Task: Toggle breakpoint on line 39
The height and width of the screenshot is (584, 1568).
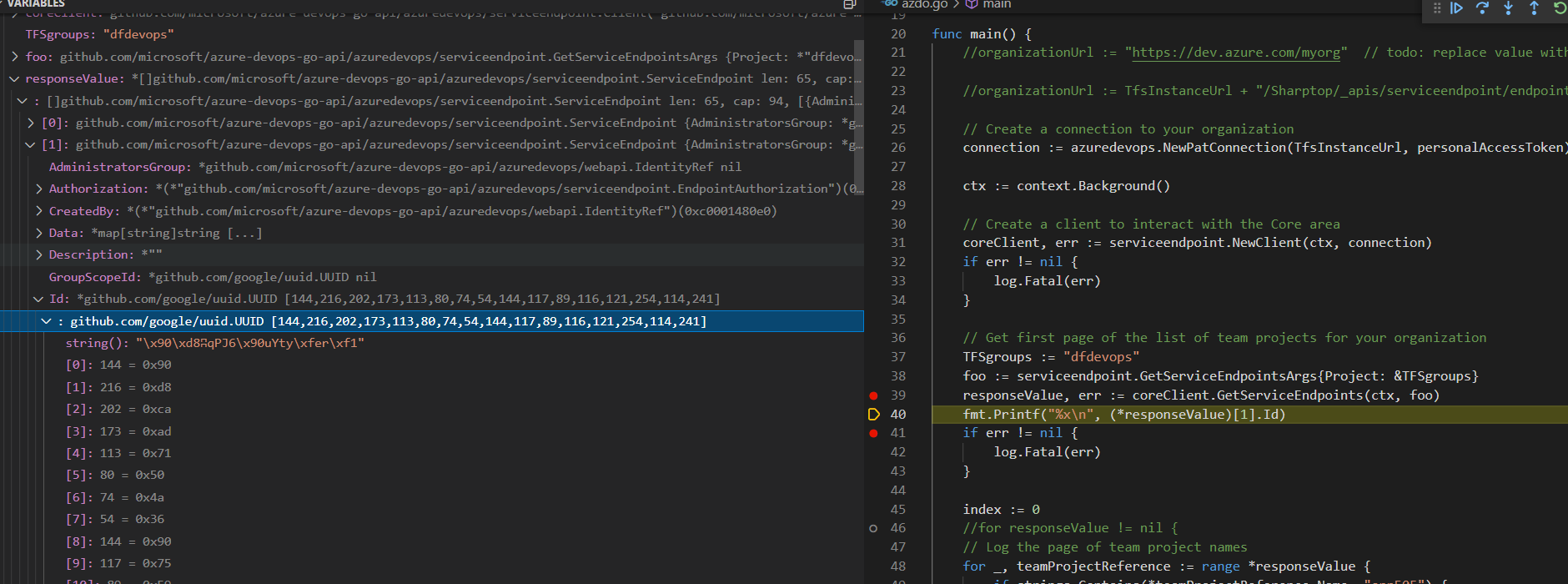Action: coord(873,395)
